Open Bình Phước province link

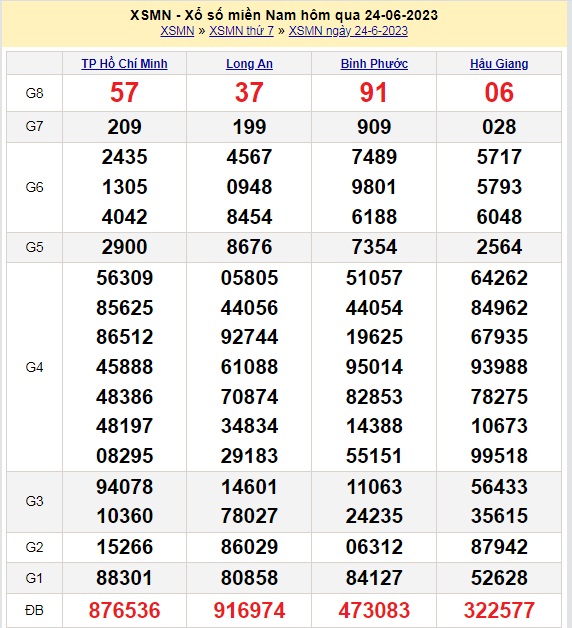pos(374,64)
